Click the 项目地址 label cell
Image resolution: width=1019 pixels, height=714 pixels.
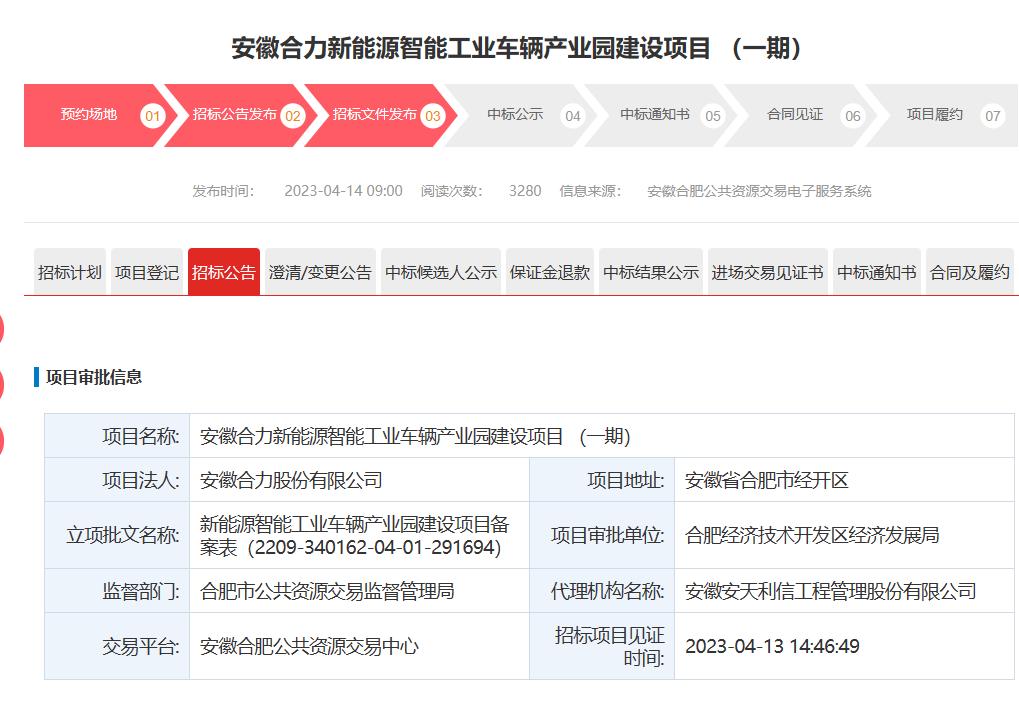coord(602,480)
